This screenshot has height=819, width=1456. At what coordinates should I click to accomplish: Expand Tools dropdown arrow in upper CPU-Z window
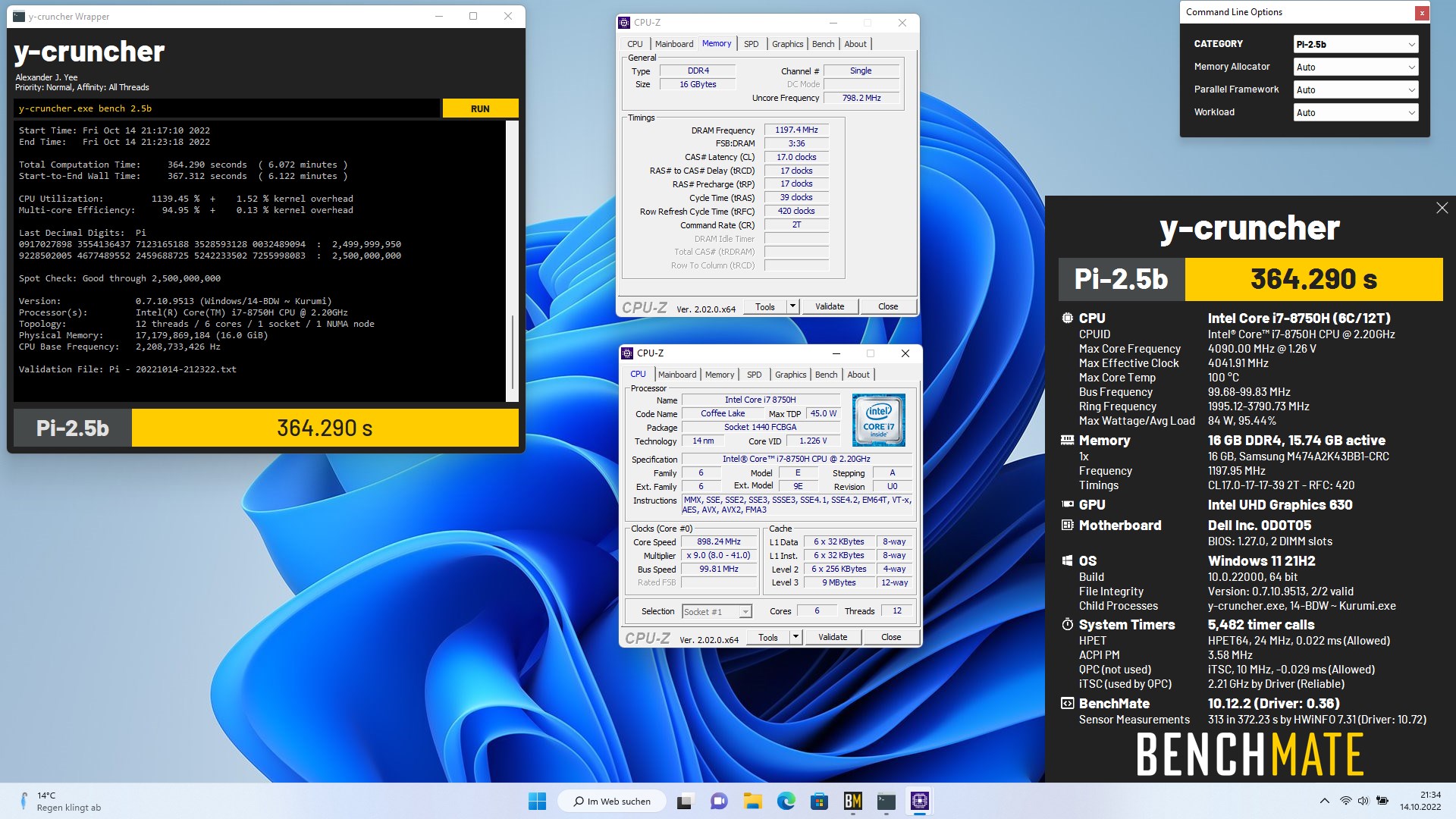coord(792,306)
